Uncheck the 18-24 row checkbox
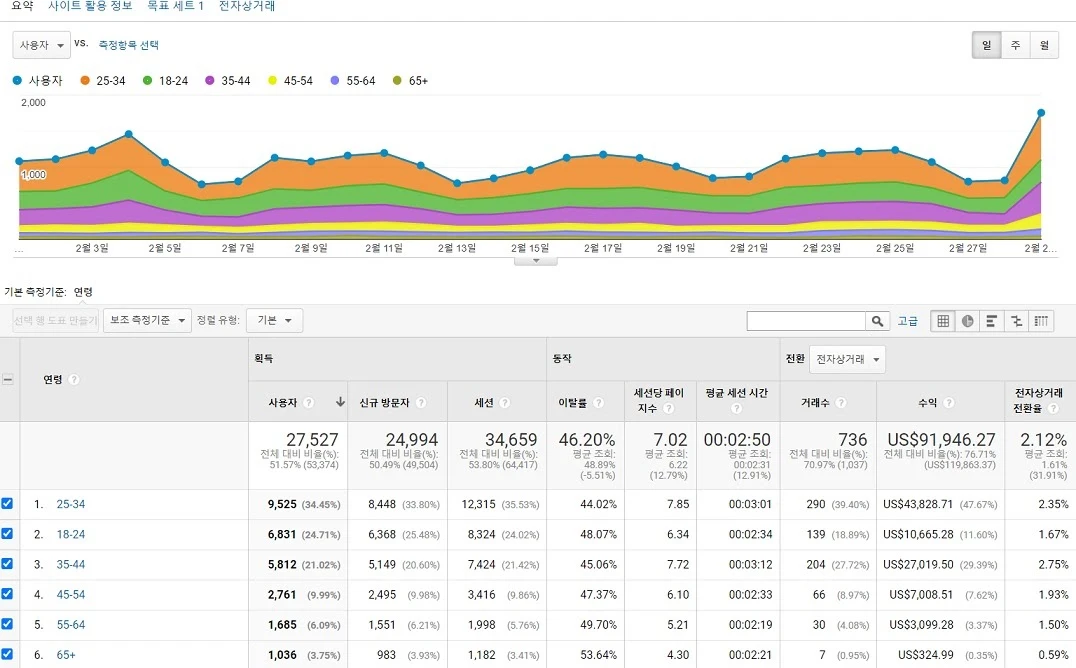Viewport: 1076px width, 668px height. (x=7, y=533)
